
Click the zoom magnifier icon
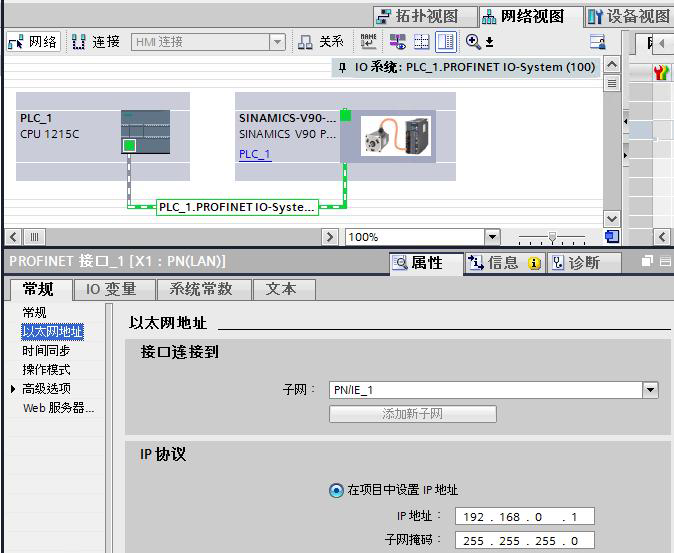point(473,42)
